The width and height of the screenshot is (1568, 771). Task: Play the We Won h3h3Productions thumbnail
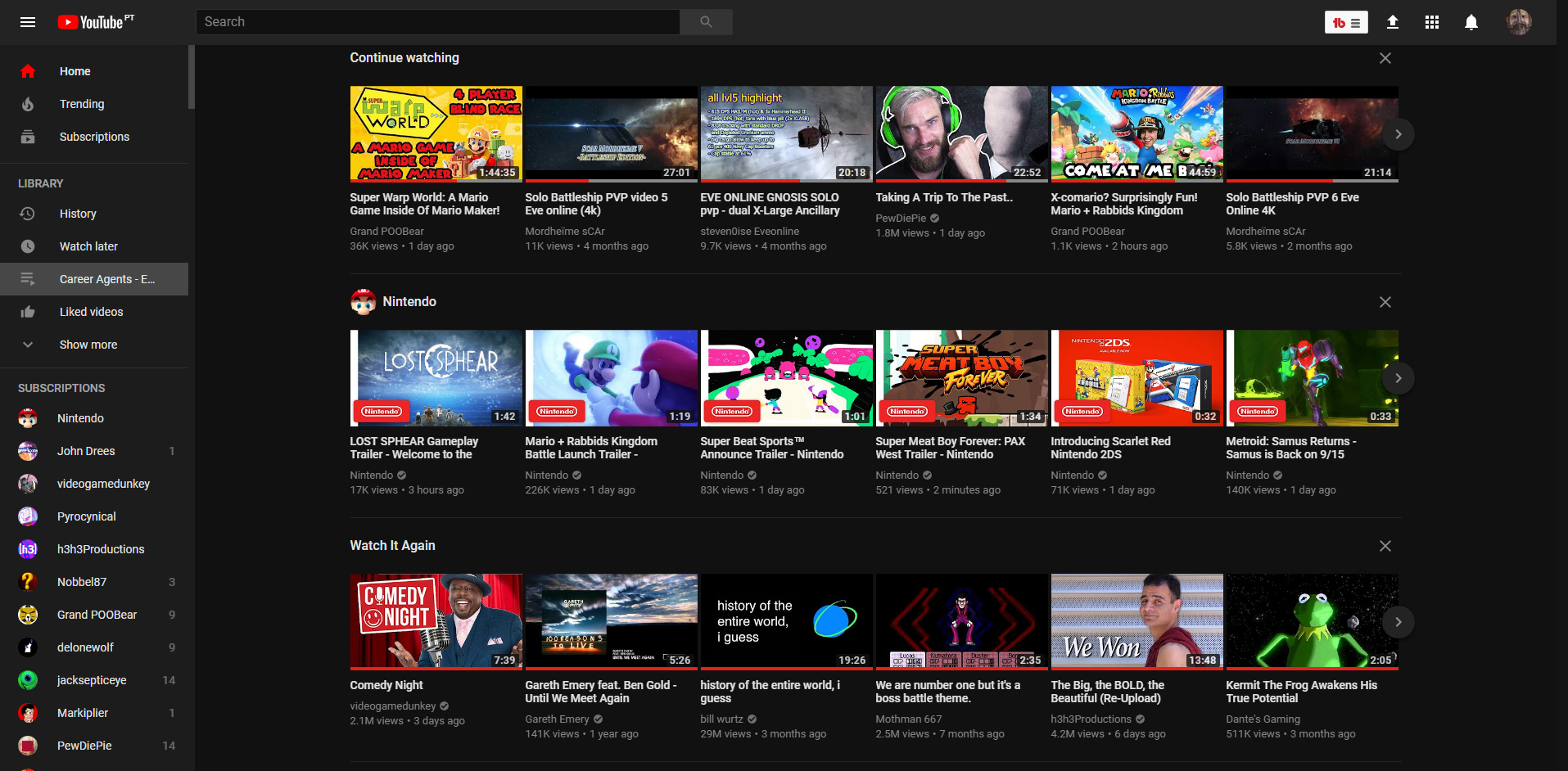1137,622
